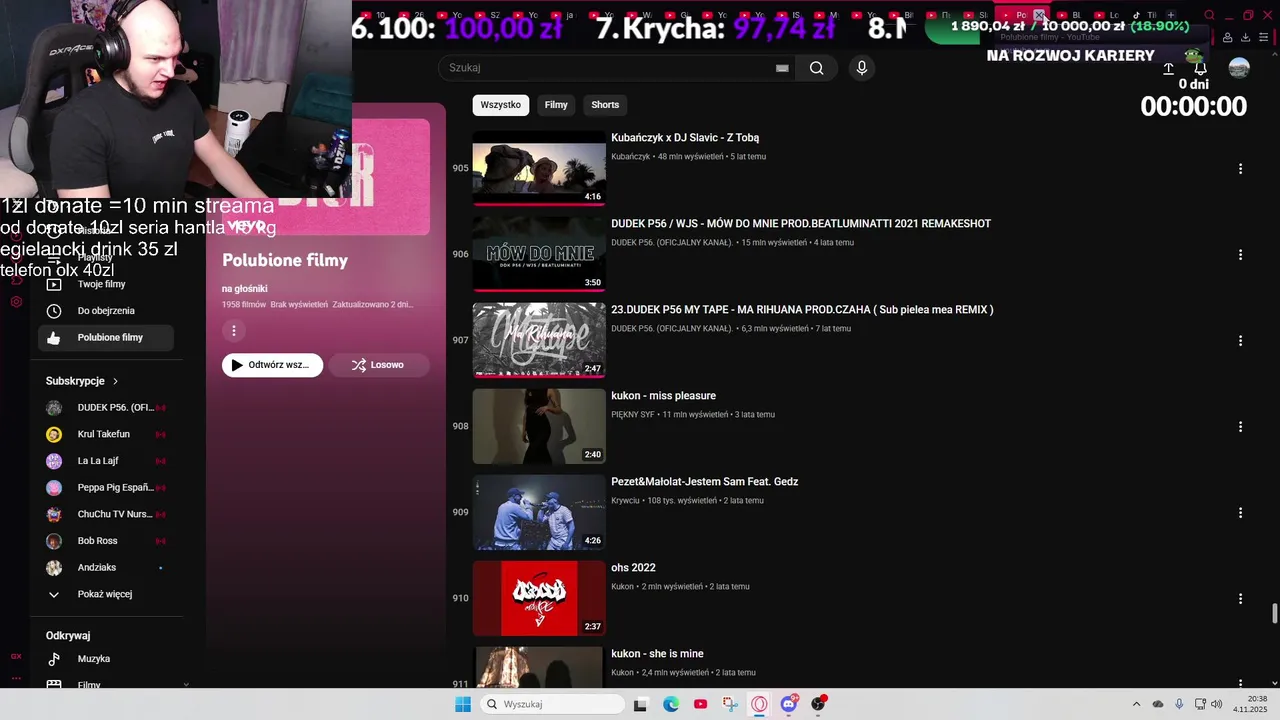Select Polubione filmy in the left sidebar

click(105, 338)
